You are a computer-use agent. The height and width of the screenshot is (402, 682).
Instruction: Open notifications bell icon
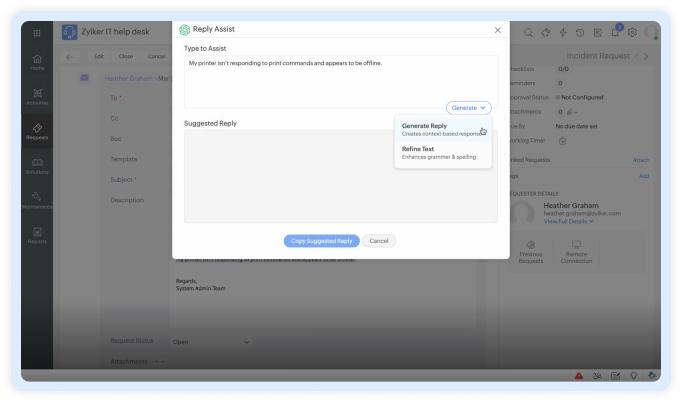[x=615, y=33]
